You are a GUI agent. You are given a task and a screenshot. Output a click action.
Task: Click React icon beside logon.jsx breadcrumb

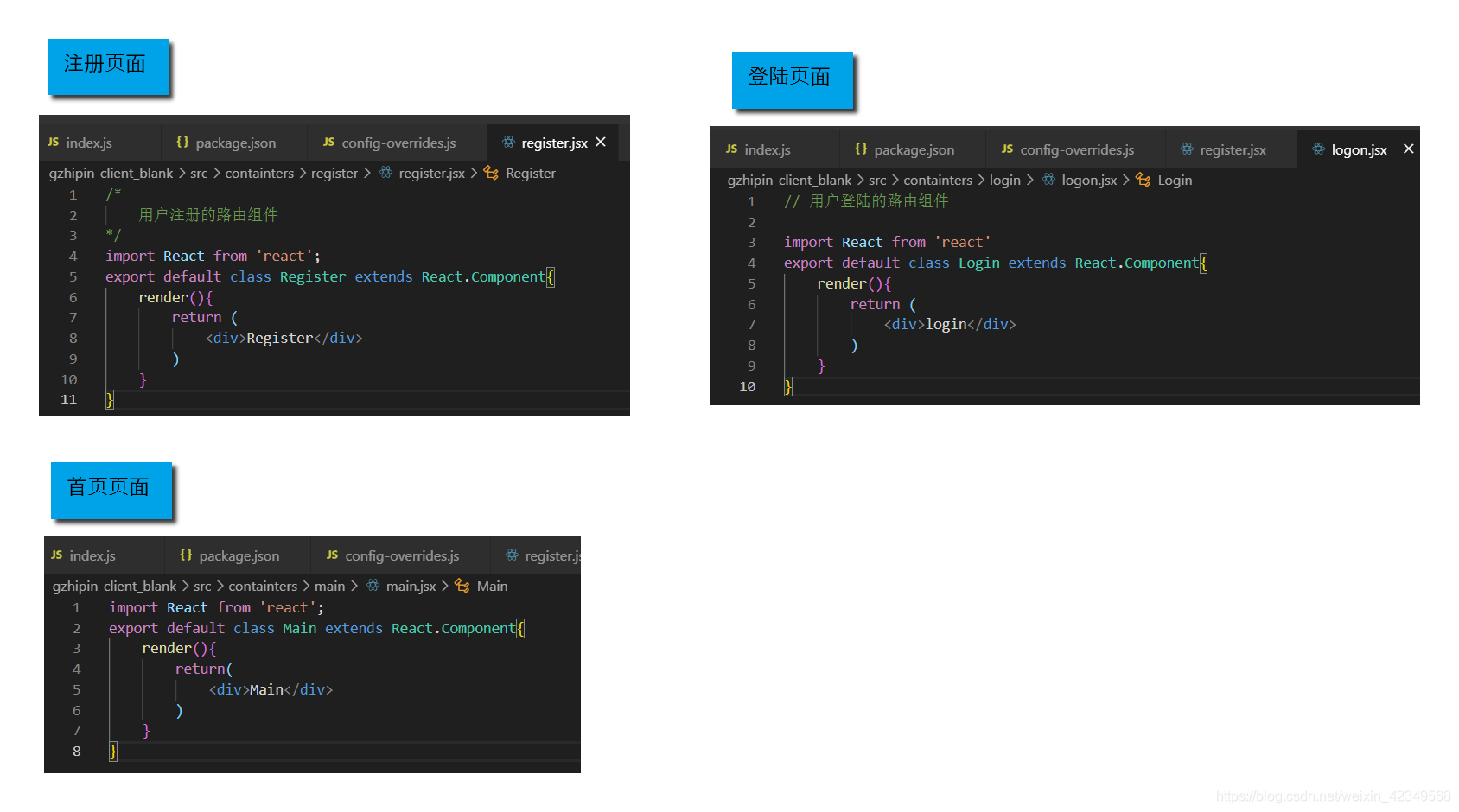1048,180
